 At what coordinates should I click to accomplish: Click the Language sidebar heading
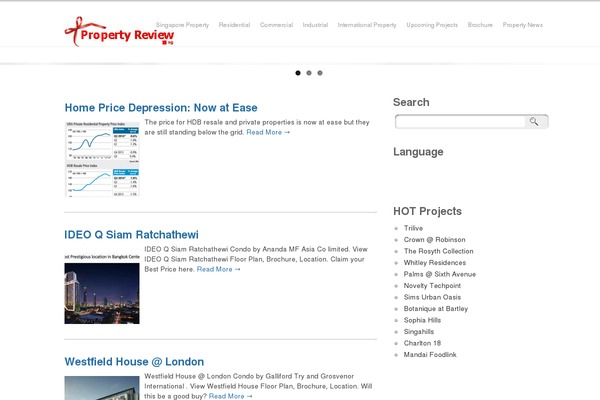pyautogui.click(x=418, y=152)
